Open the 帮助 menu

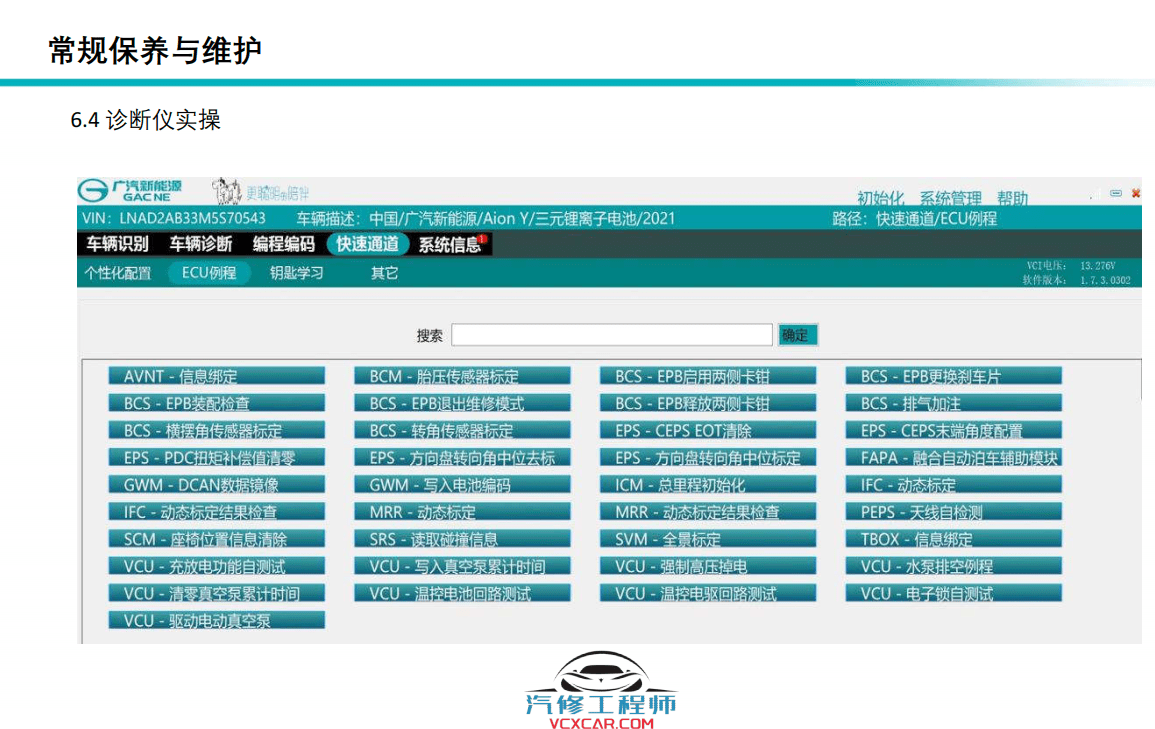[x=1013, y=198]
